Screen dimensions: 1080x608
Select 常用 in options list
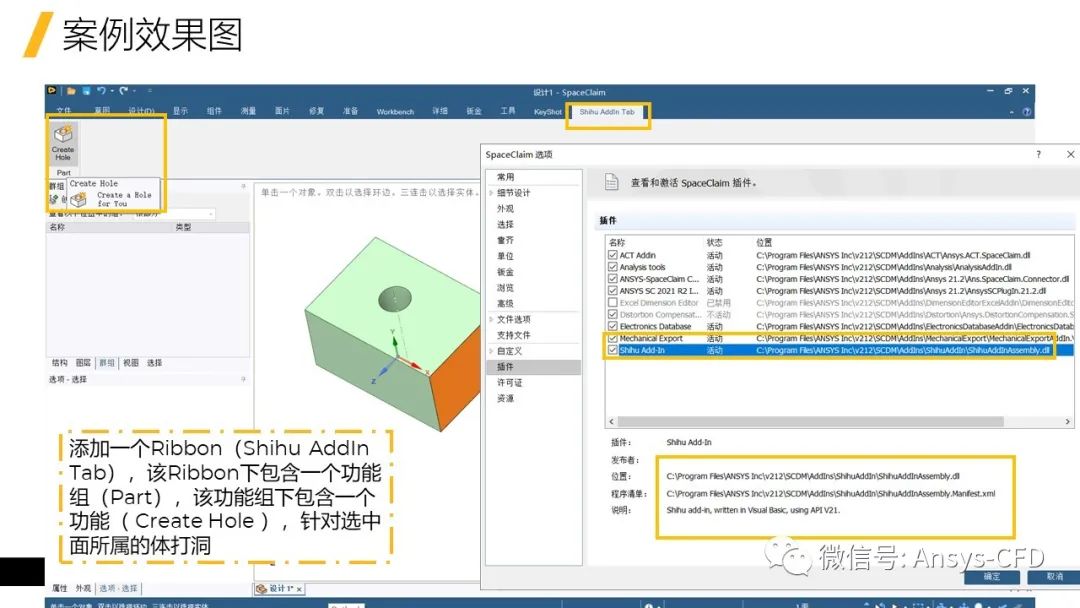point(506,177)
